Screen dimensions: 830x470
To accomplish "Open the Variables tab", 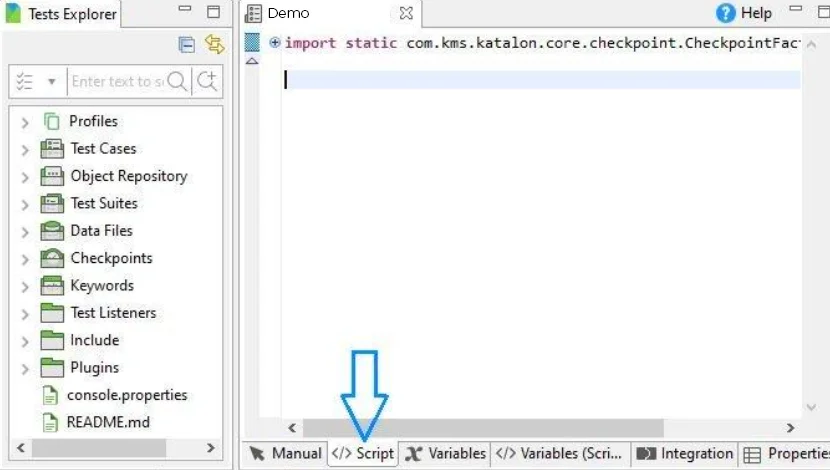I will pos(446,454).
